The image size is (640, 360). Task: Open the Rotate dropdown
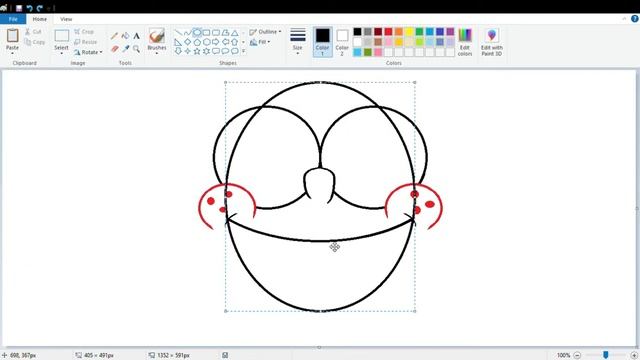(x=88, y=52)
